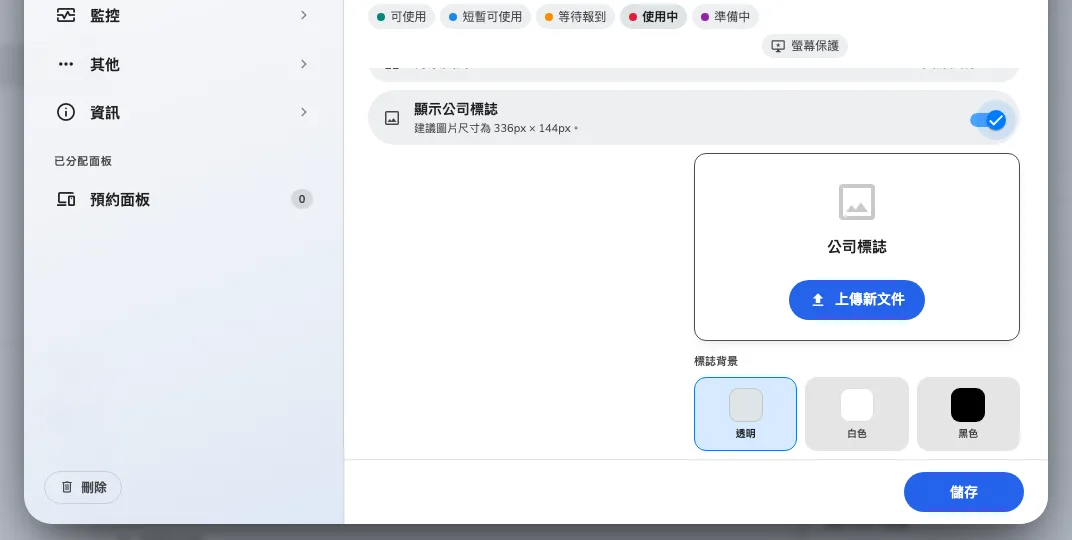Image resolution: width=1072 pixels, height=540 pixels.
Task: Open the 其他 sidebar item
Action: [183, 64]
